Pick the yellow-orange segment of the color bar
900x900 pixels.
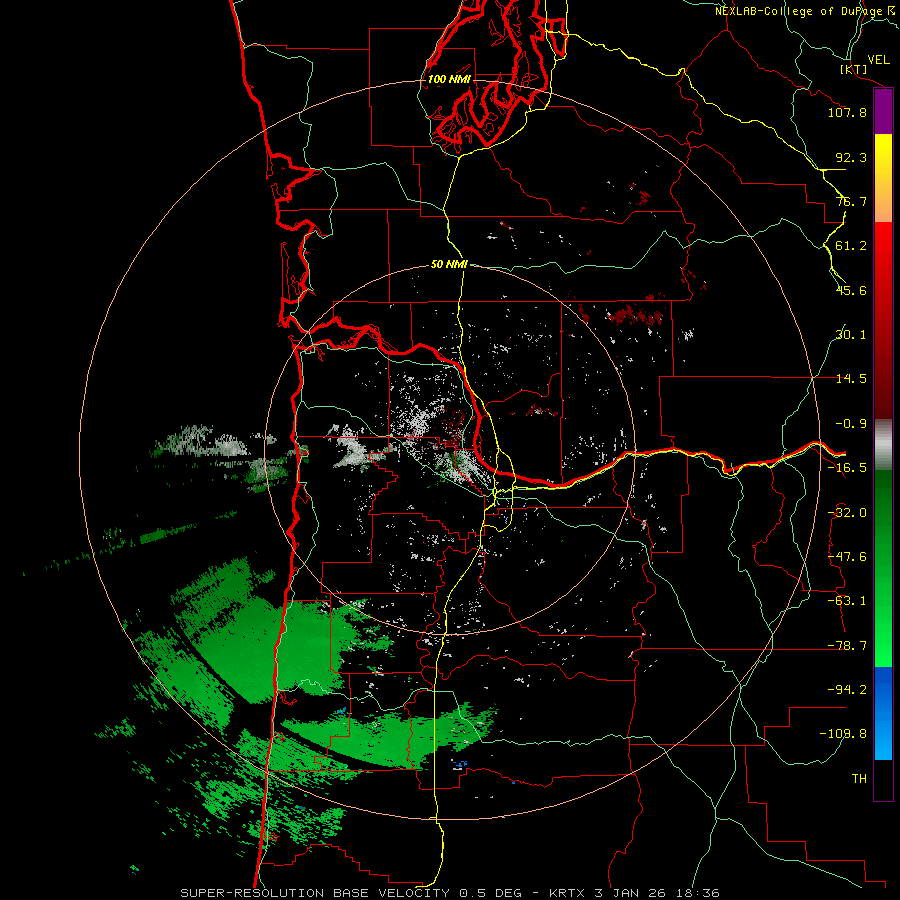pos(883,178)
